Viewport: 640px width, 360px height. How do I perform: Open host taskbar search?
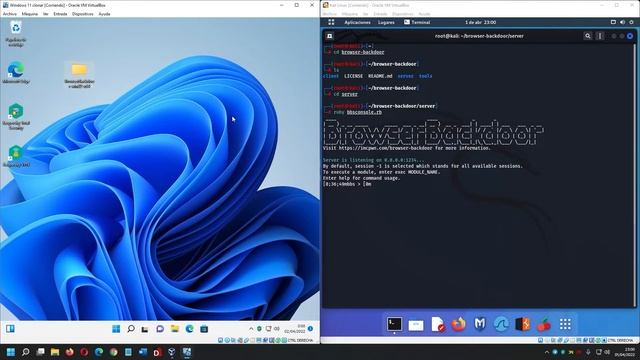tap(26, 352)
